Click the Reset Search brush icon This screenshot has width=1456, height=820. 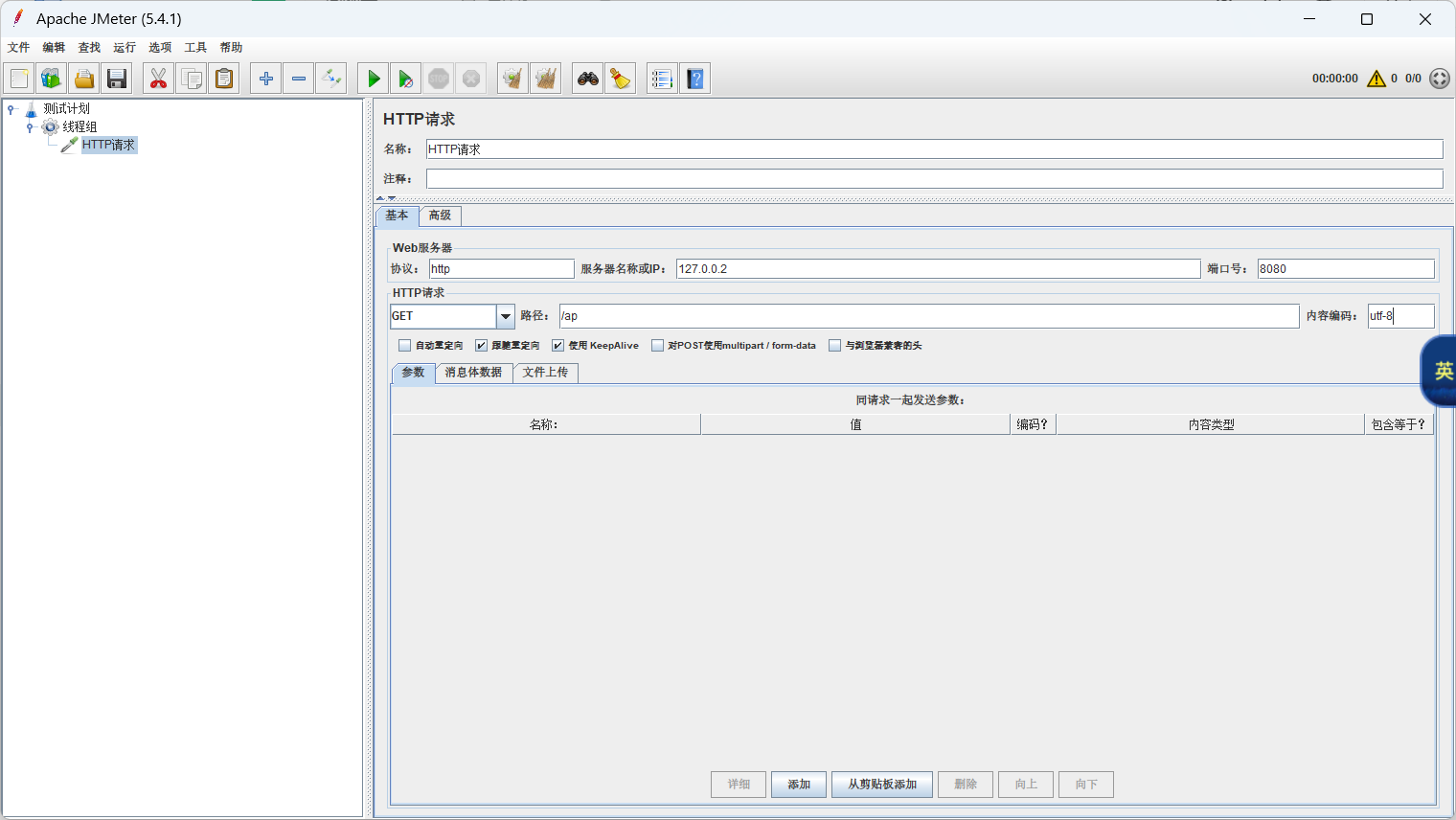point(621,79)
